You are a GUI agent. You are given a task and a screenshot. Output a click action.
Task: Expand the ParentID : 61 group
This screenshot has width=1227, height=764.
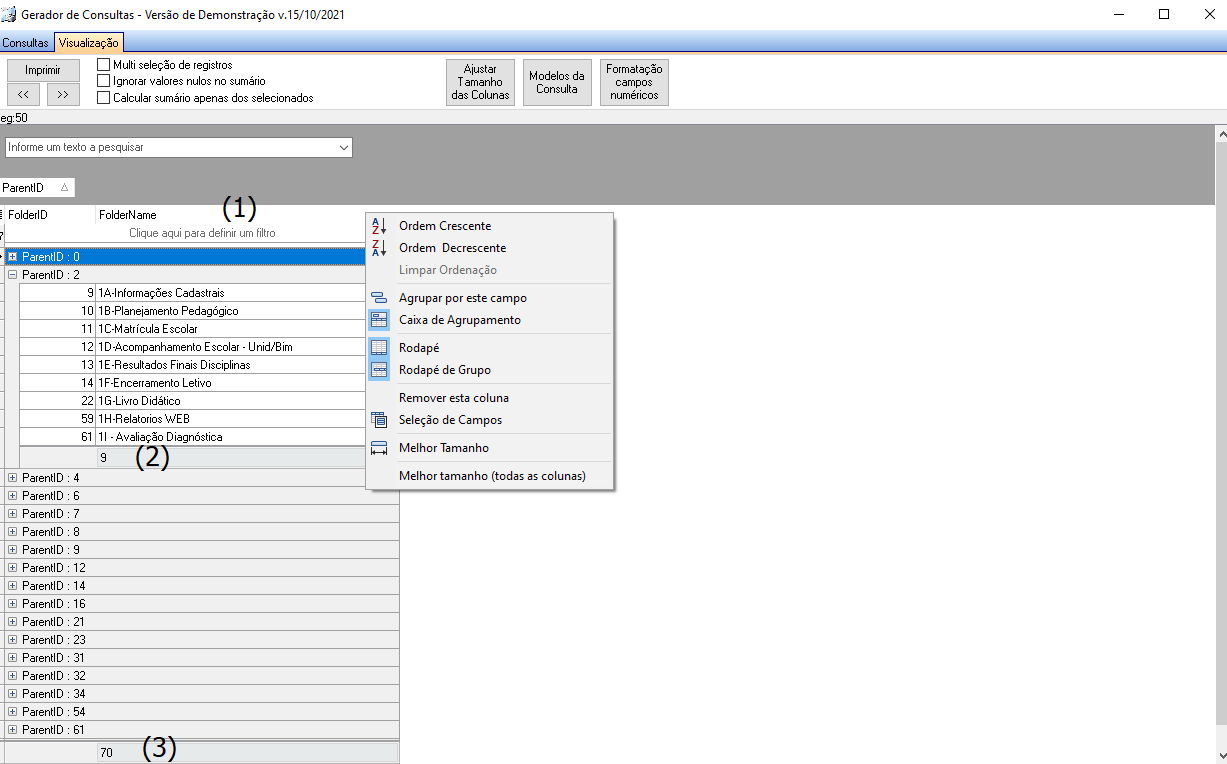click(x=13, y=730)
